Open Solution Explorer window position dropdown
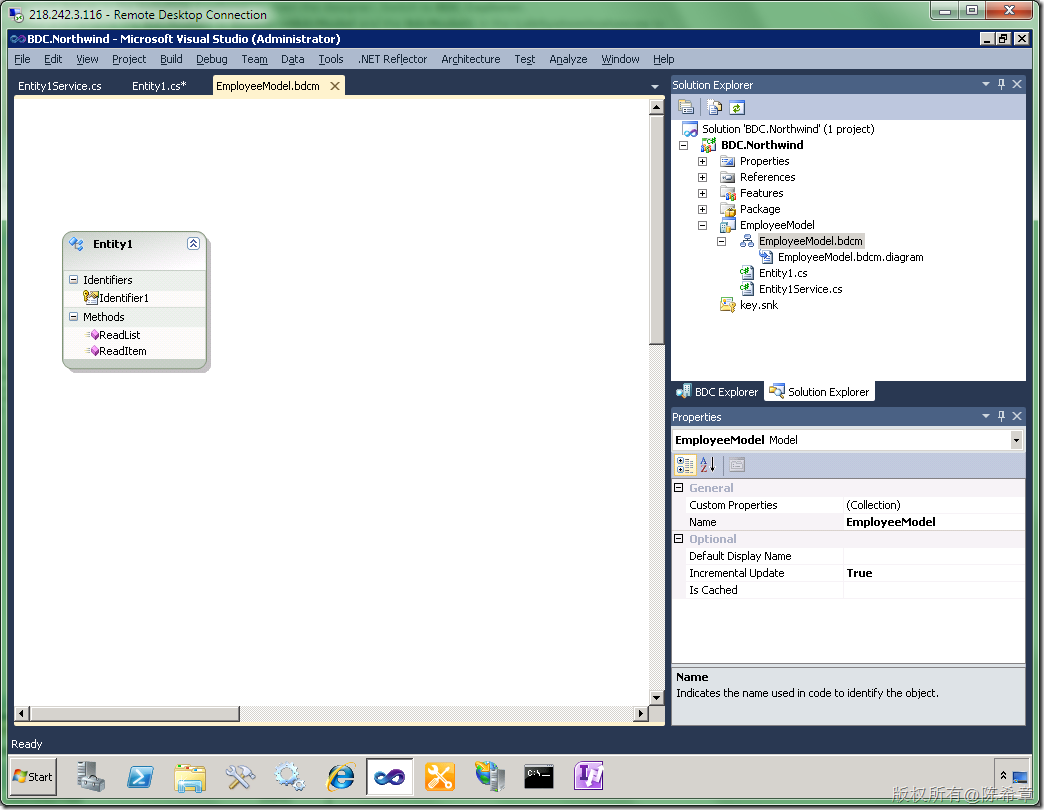The width and height of the screenshot is (1044, 810). (985, 84)
